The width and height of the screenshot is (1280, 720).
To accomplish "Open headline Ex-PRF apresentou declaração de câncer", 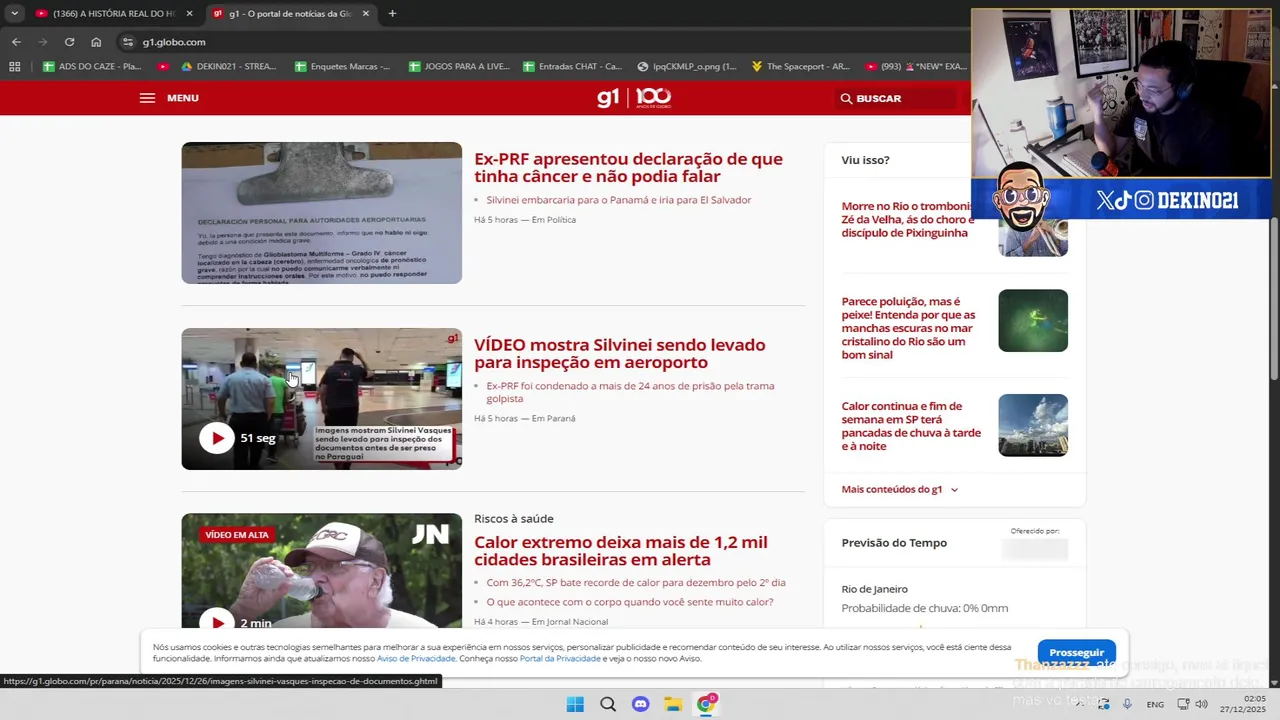I will [628, 167].
